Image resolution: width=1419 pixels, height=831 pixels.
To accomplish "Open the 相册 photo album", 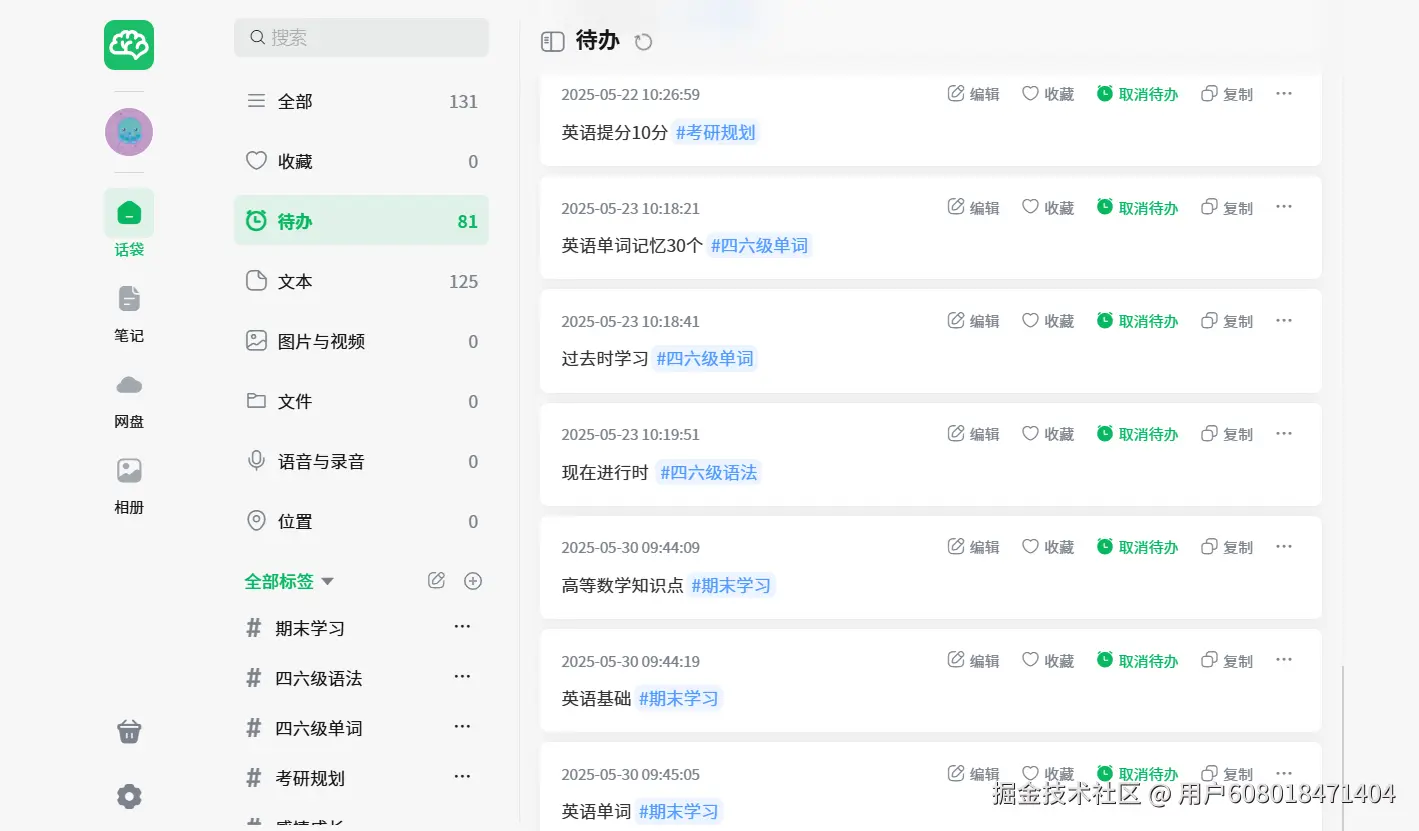I will click(129, 483).
